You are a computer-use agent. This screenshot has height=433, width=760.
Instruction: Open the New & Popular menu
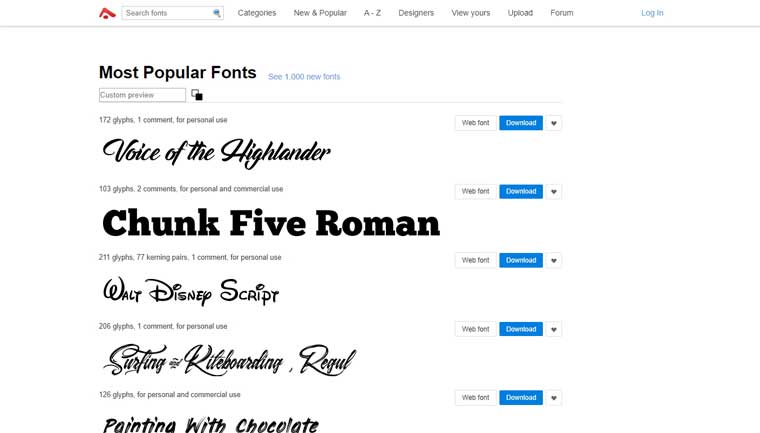click(x=320, y=13)
